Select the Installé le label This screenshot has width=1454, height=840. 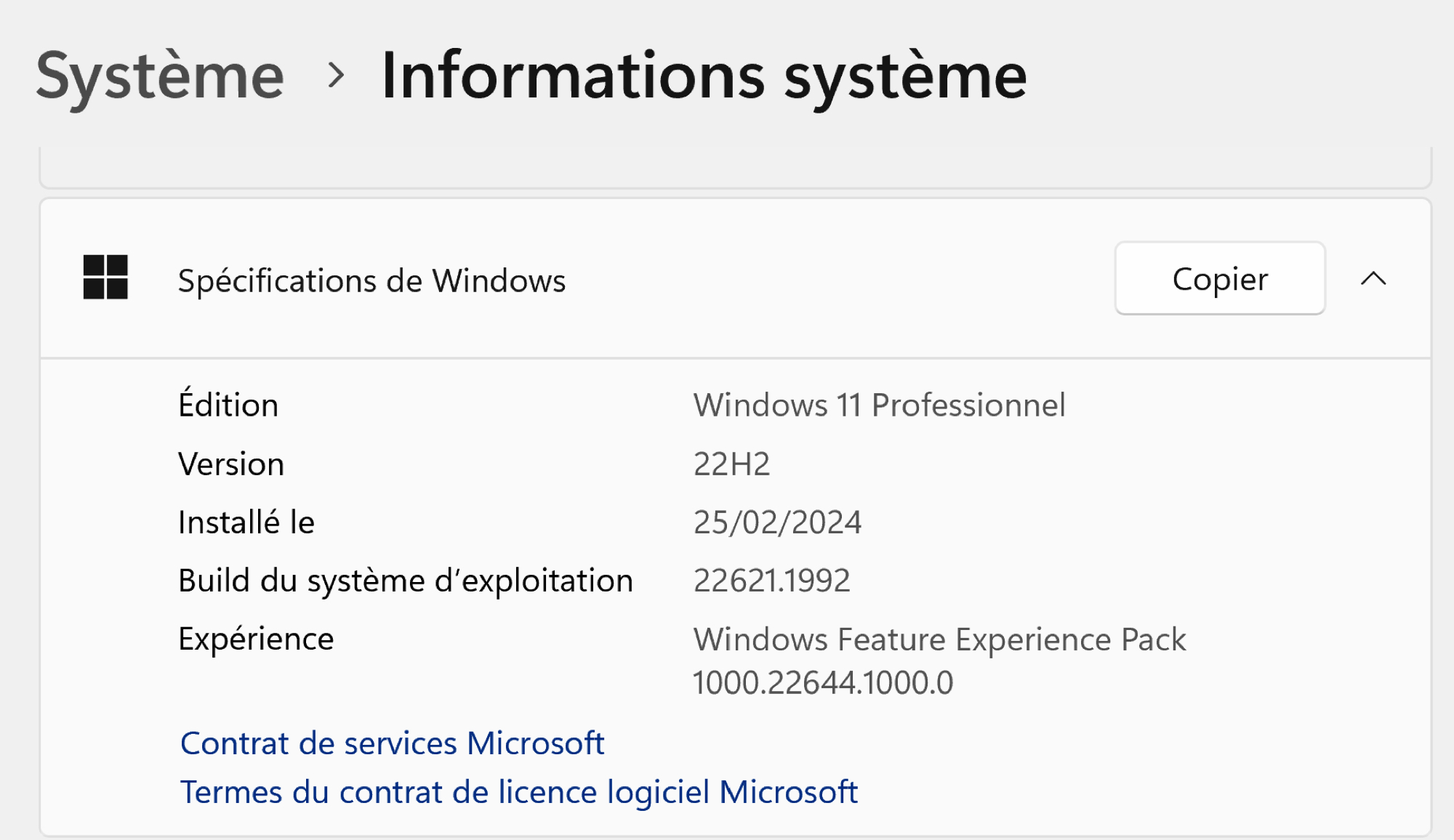[246, 522]
